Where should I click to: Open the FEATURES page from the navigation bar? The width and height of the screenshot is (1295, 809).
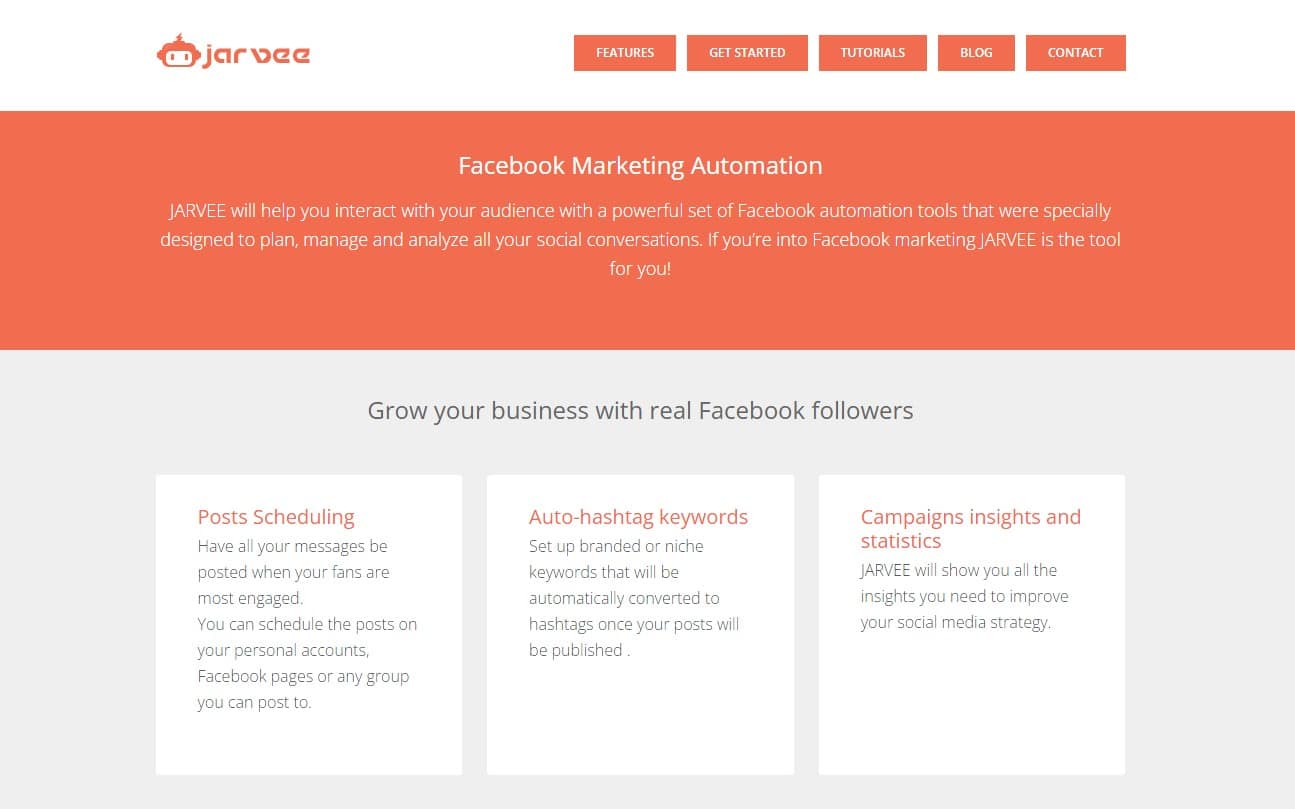pos(624,52)
